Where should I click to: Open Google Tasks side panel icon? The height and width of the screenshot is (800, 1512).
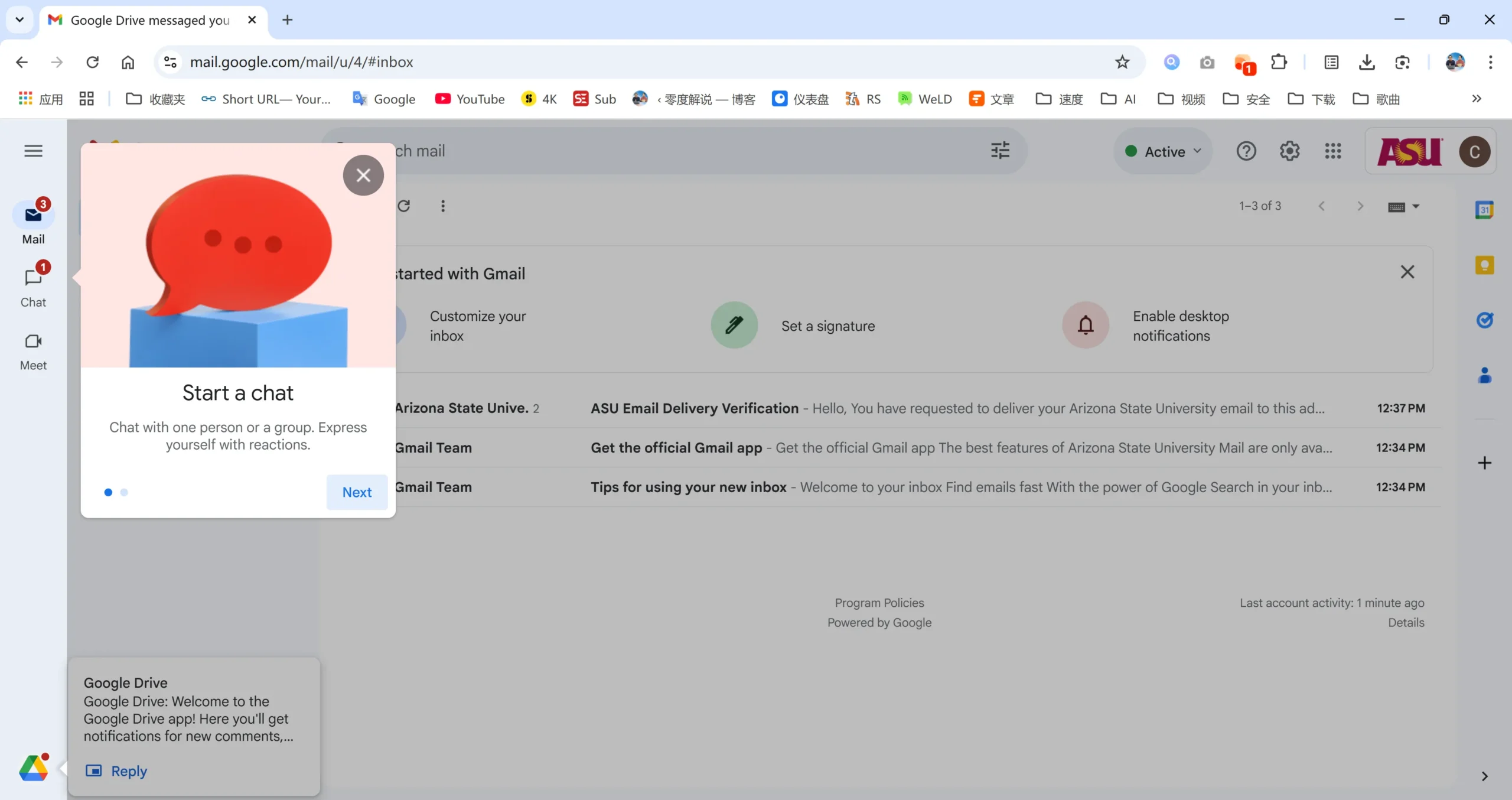click(1484, 320)
